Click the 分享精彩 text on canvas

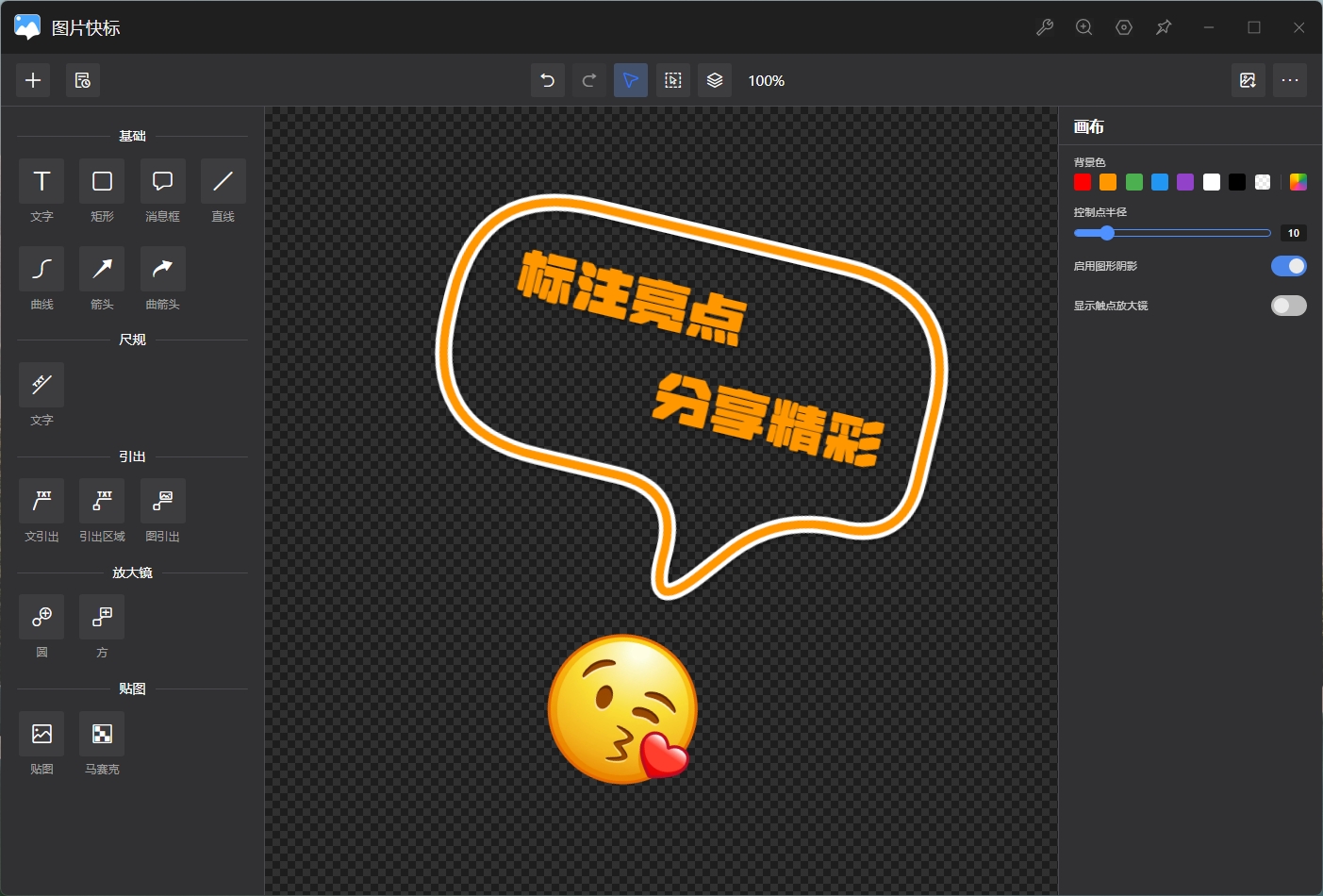pyautogui.click(x=769, y=420)
